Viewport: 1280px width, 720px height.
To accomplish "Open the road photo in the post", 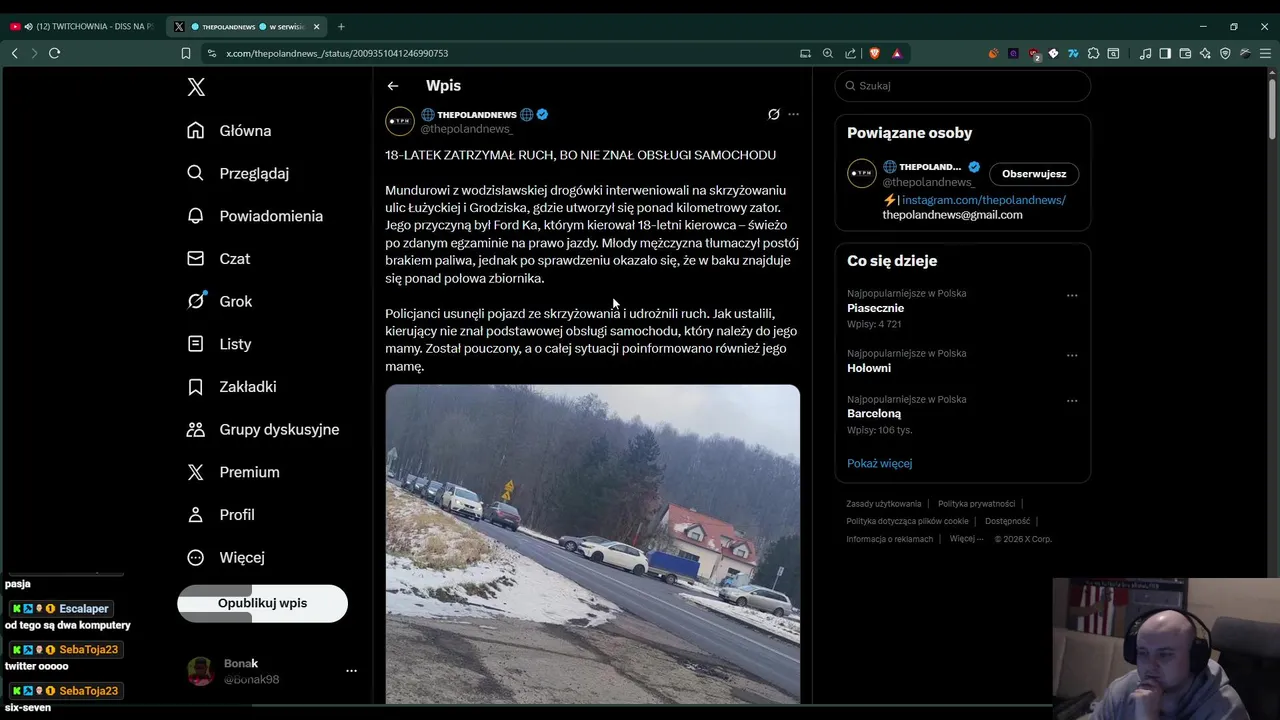I will point(593,544).
